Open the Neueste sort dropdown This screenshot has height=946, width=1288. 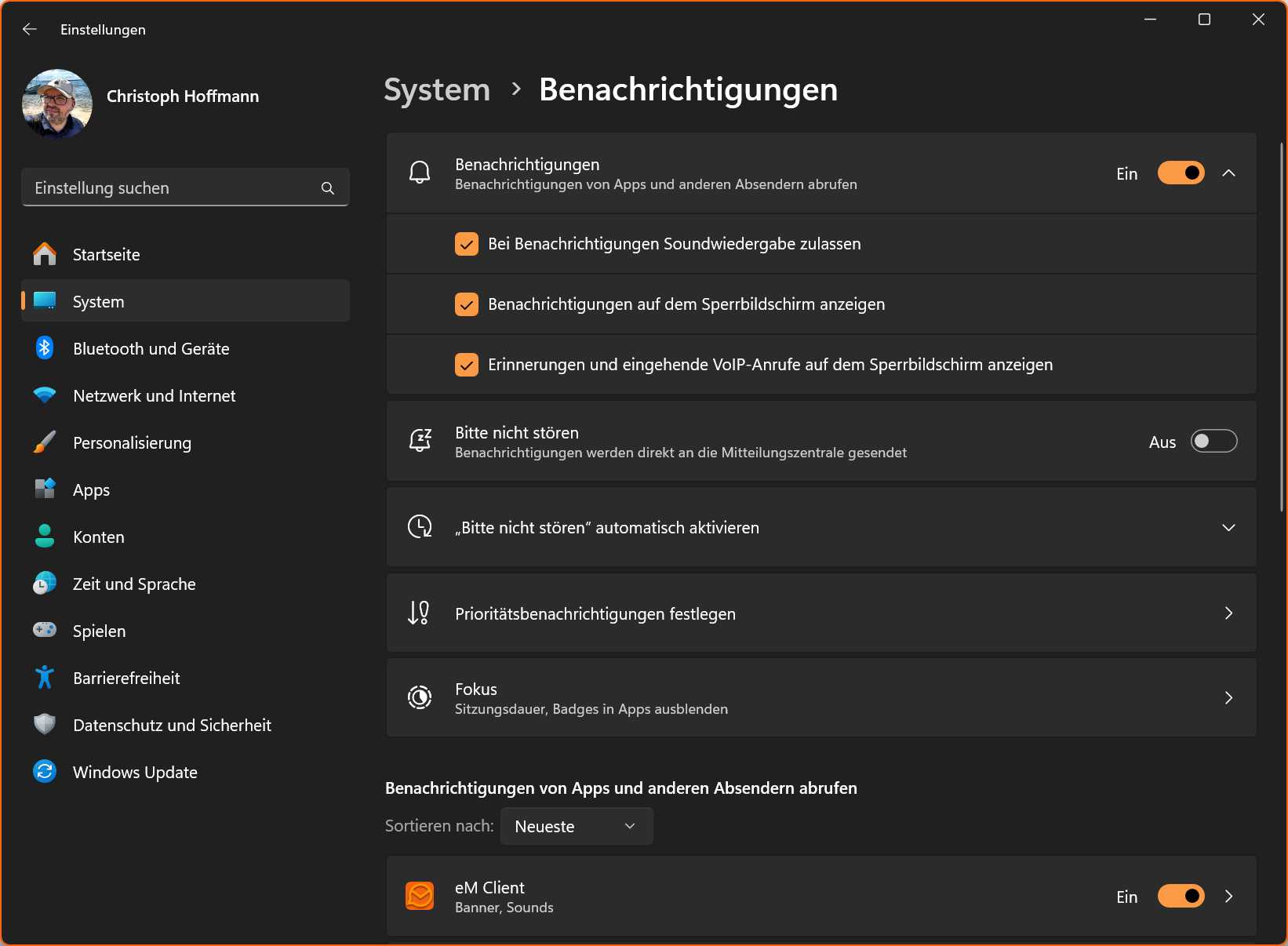coord(577,826)
